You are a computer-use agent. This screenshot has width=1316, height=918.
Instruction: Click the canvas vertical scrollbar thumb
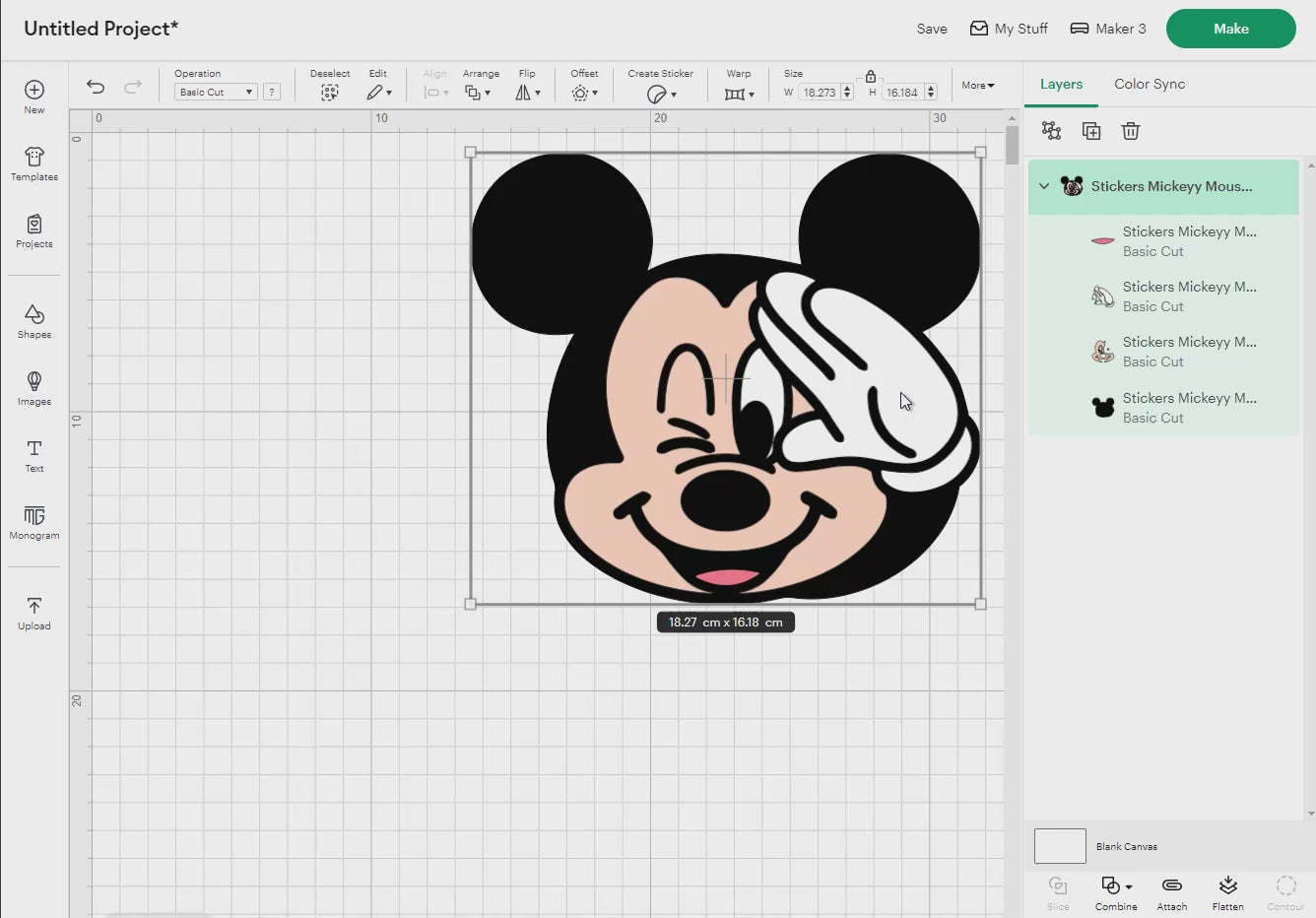coord(1012,145)
